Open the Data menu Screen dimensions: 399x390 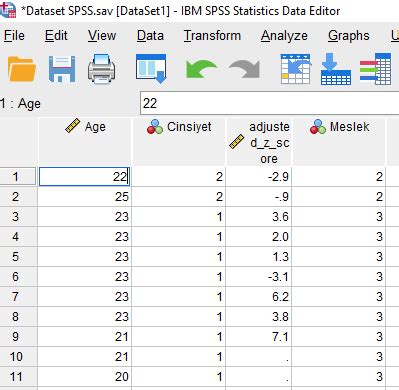click(150, 35)
